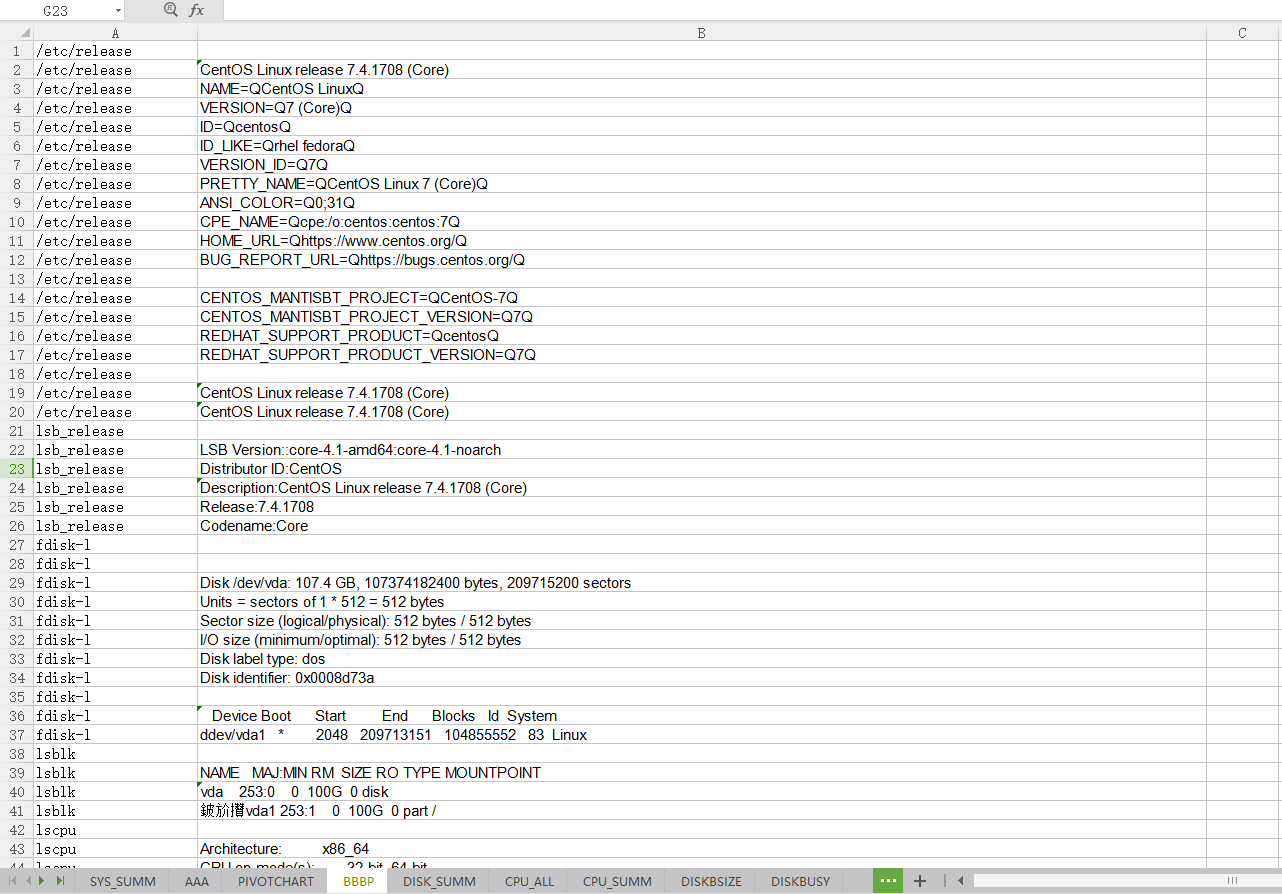Click cell 'NAME=QCentOS LinuxQ'

702,89
